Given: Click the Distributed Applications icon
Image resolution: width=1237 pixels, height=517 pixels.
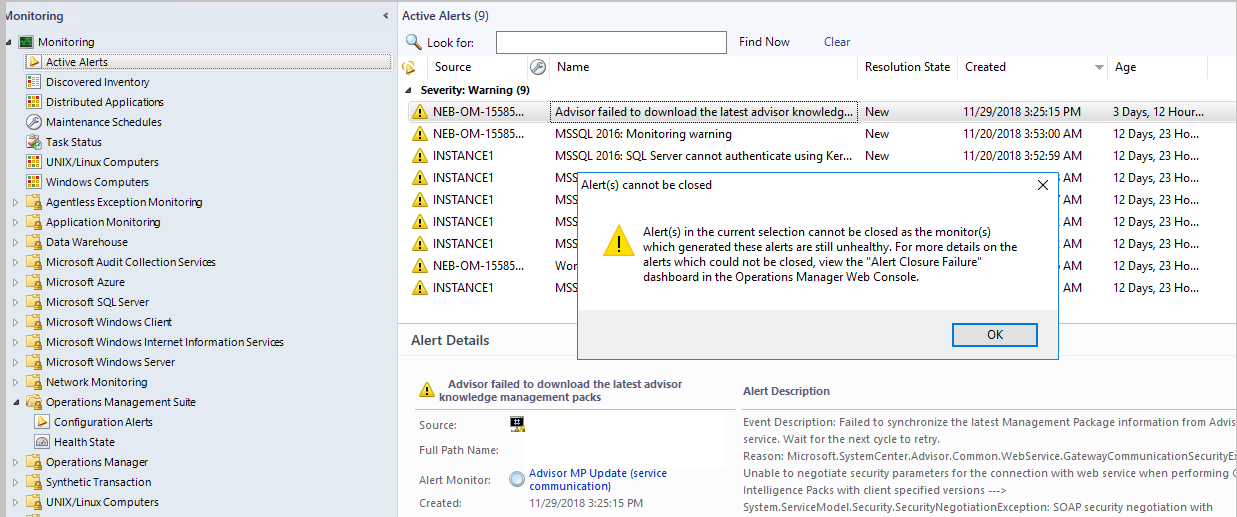Looking at the screenshot, I should pos(34,102).
